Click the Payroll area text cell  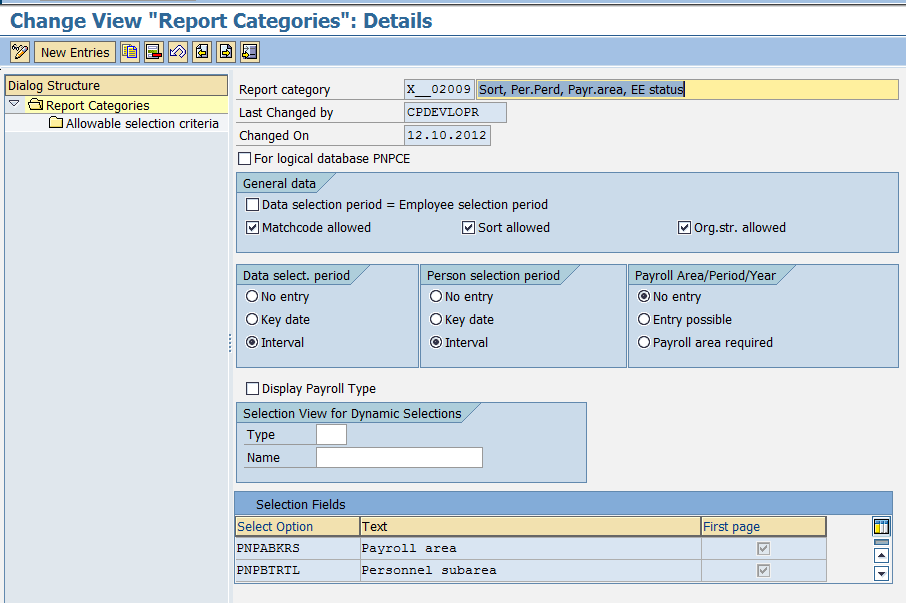point(530,548)
